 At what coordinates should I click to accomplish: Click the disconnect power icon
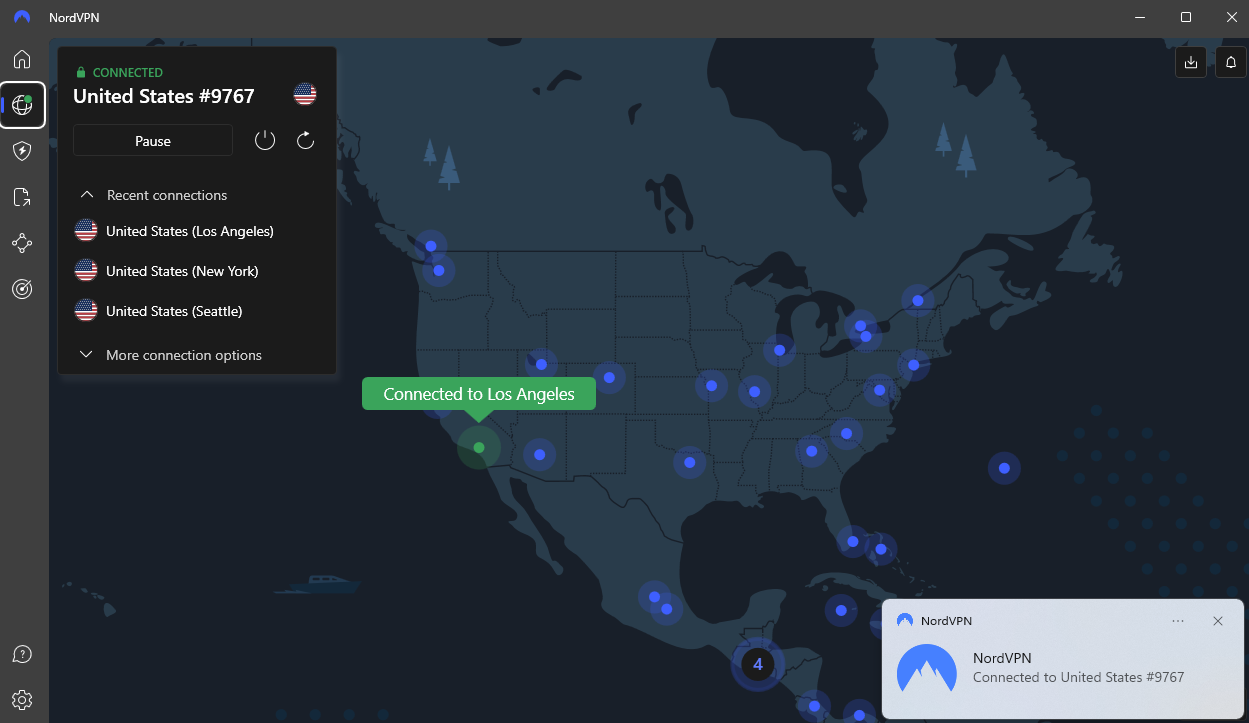tap(265, 140)
